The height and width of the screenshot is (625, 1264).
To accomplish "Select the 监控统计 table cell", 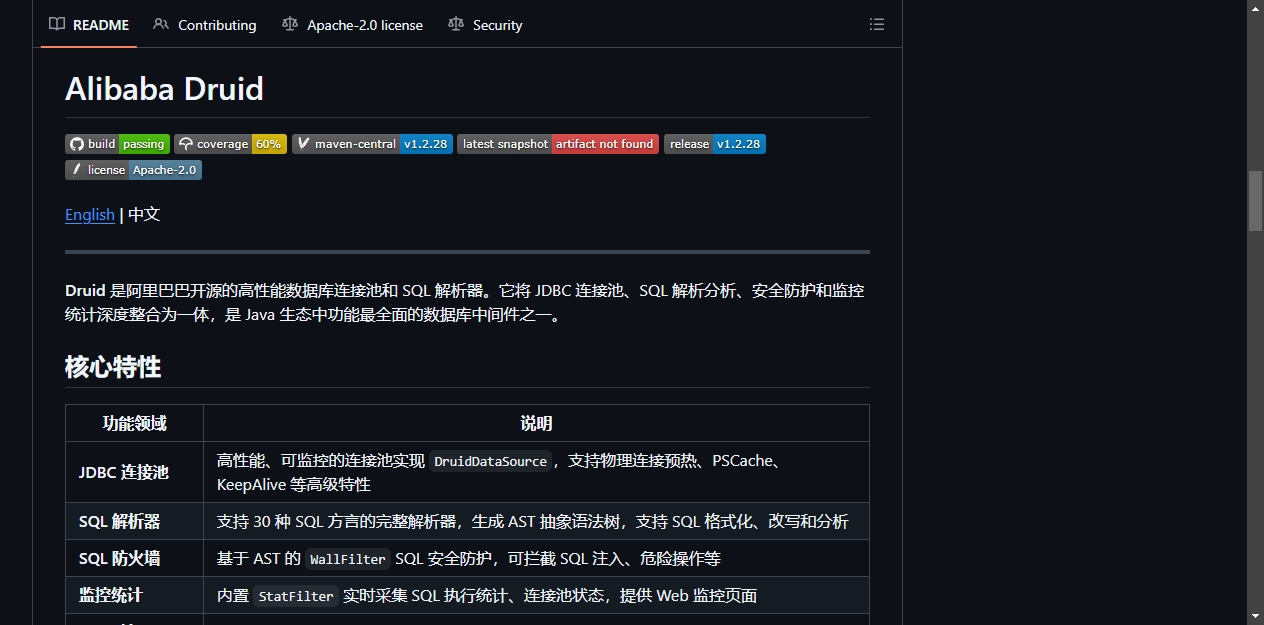I will point(134,595).
